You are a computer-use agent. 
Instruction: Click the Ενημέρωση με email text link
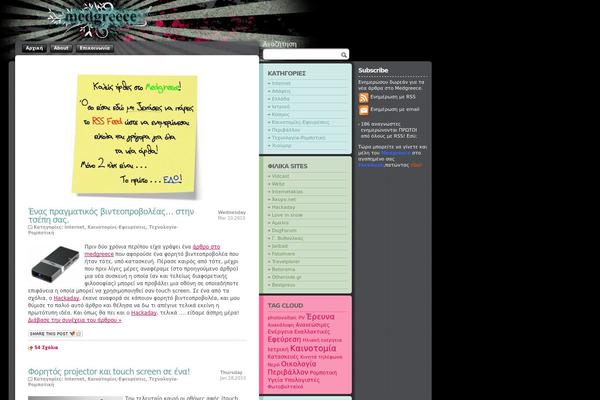395,109
